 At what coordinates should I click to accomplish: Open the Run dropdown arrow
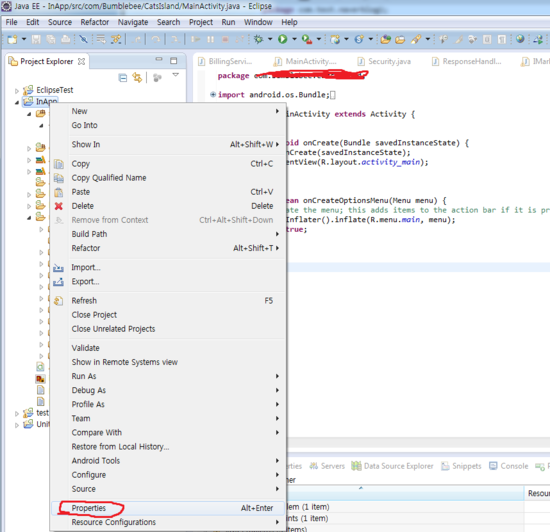(294, 39)
